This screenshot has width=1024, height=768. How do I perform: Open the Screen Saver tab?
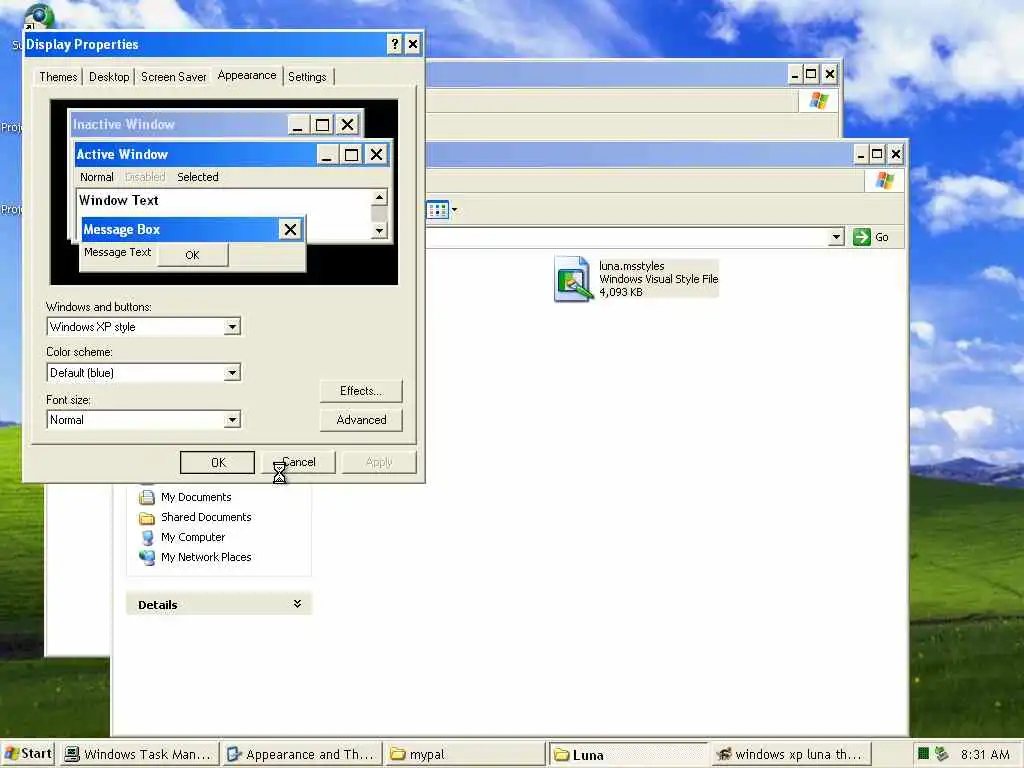pyautogui.click(x=174, y=77)
